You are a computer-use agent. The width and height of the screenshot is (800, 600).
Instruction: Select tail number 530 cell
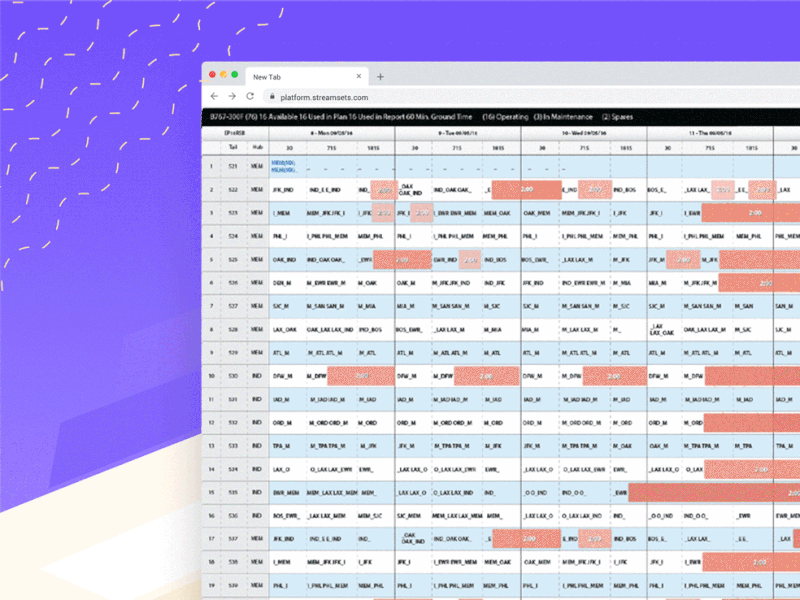point(233,376)
